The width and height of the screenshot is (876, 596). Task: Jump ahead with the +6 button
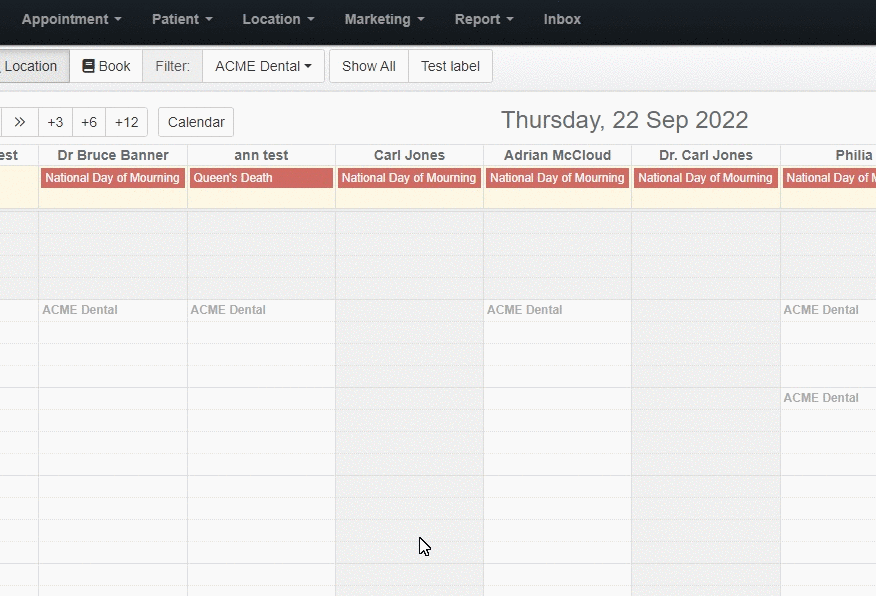tap(89, 122)
